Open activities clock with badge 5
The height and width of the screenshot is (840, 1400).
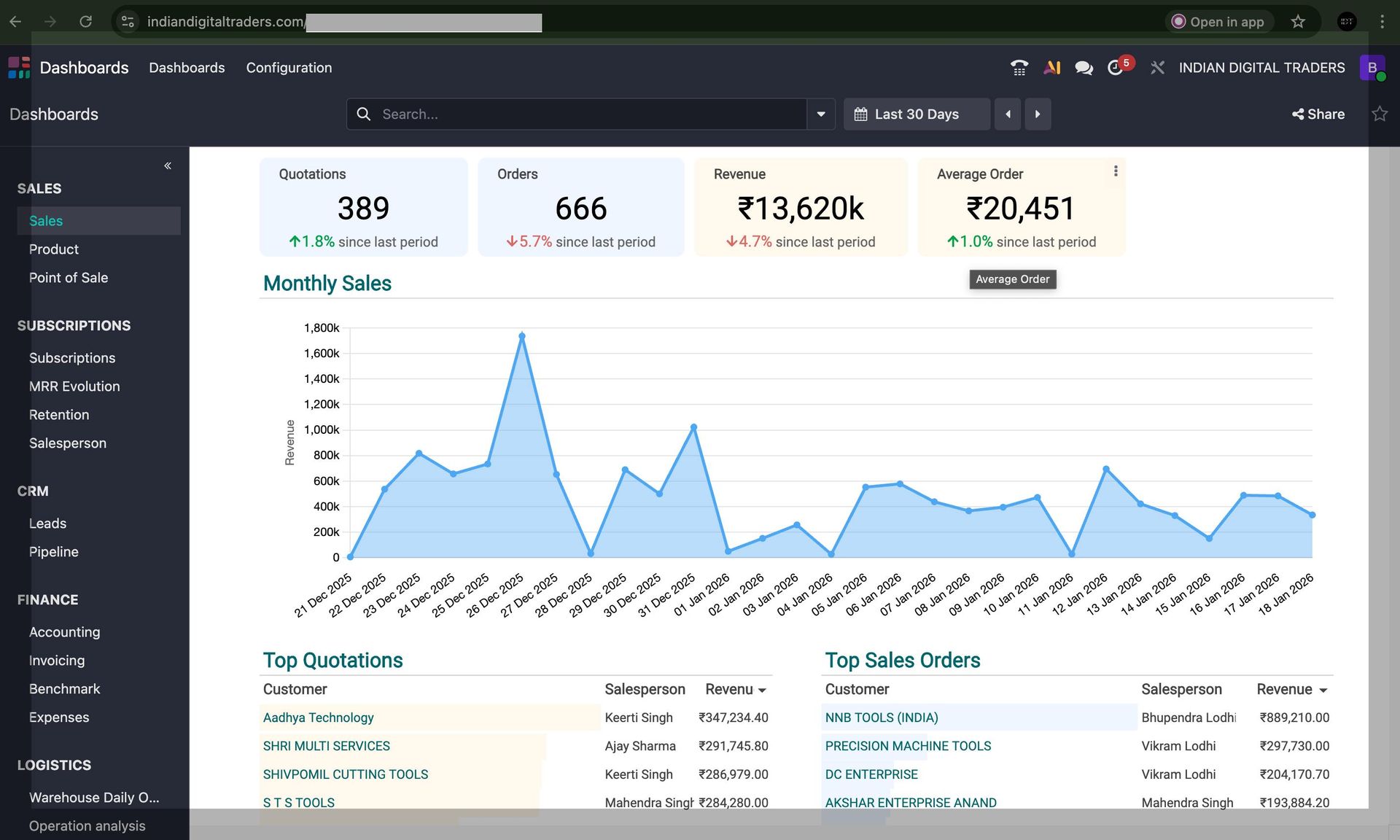tap(1116, 68)
